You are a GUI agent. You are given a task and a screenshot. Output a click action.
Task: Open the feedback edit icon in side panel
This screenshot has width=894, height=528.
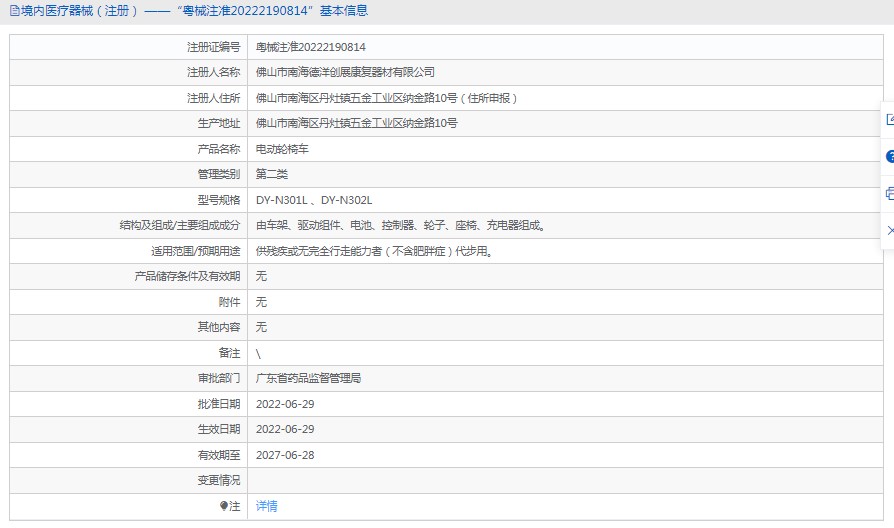tap(890, 119)
